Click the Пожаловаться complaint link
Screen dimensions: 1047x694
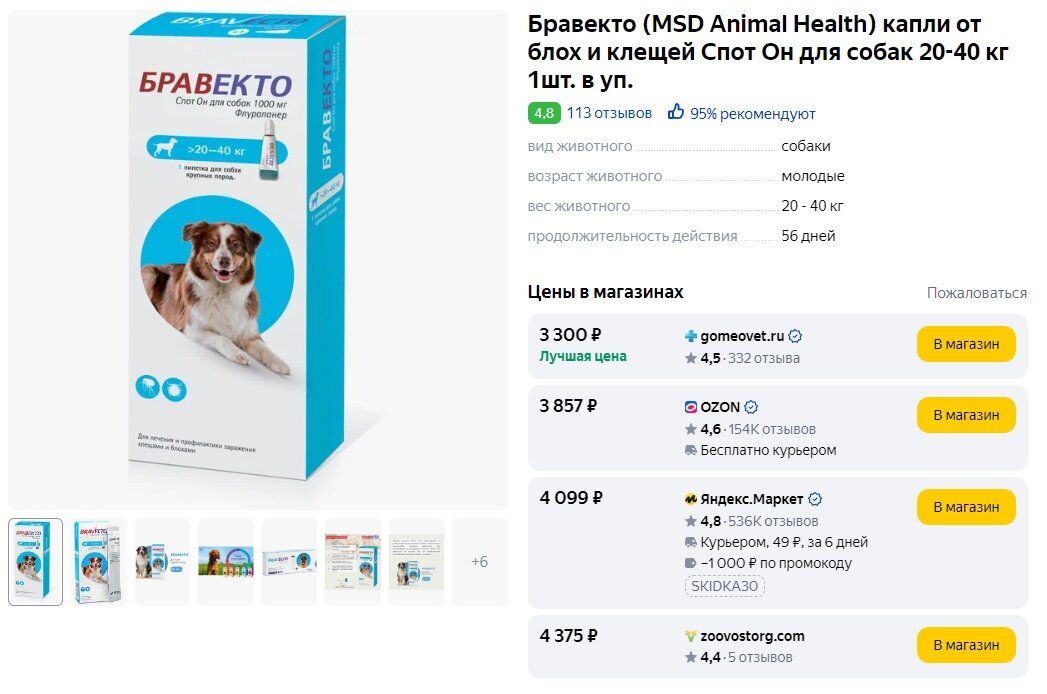point(976,293)
